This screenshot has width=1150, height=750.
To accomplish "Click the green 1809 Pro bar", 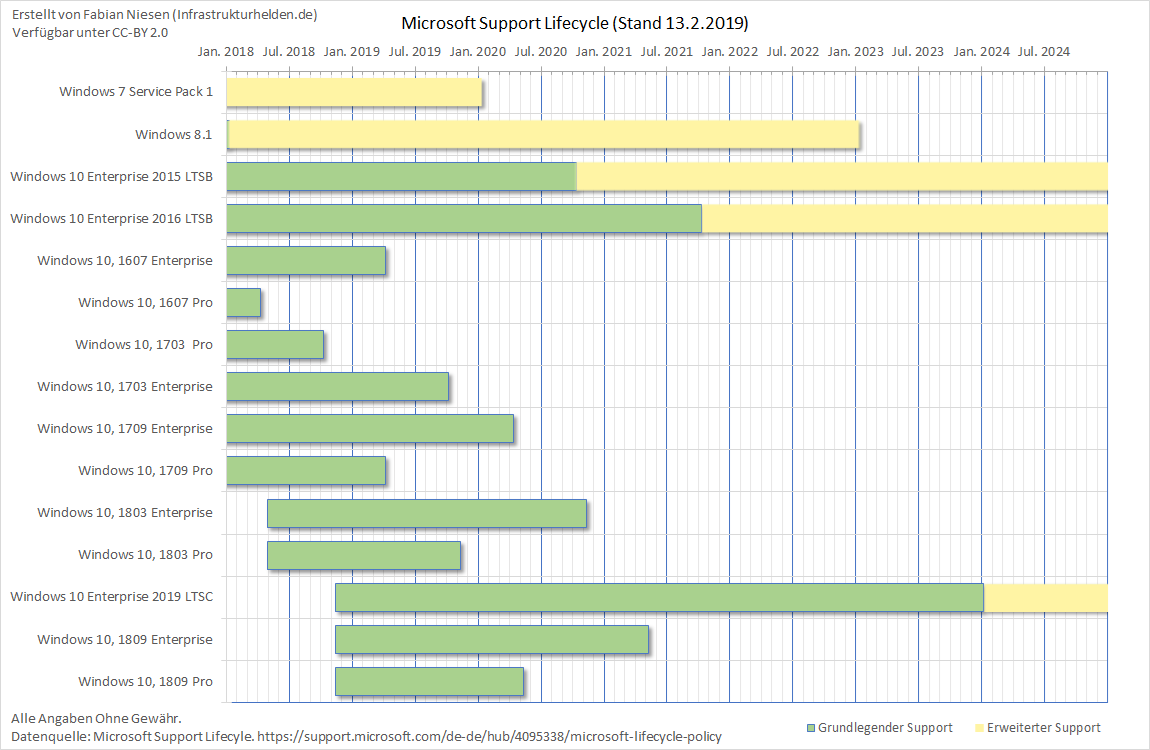I will coord(430,682).
